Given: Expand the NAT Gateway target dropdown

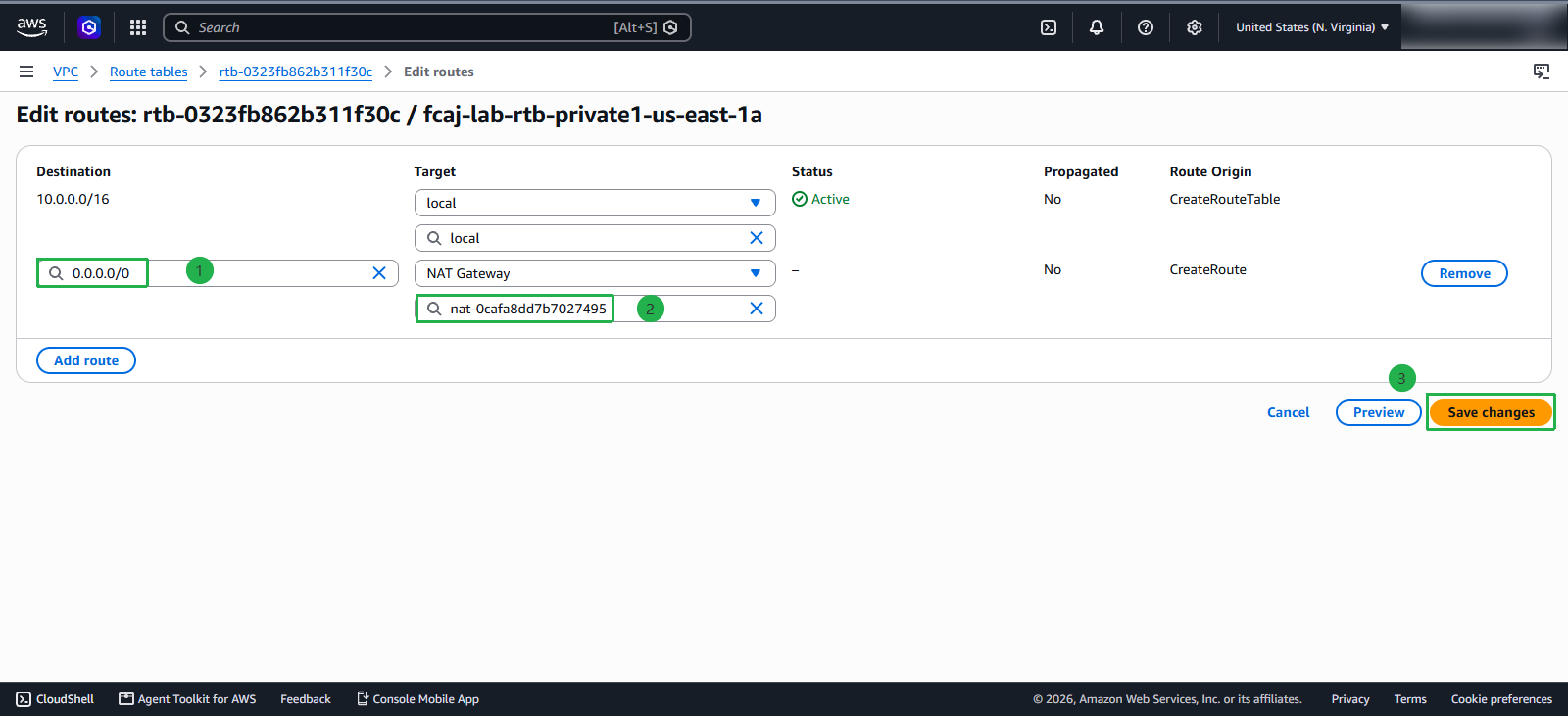Looking at the screenshot, I should (595, 273).
